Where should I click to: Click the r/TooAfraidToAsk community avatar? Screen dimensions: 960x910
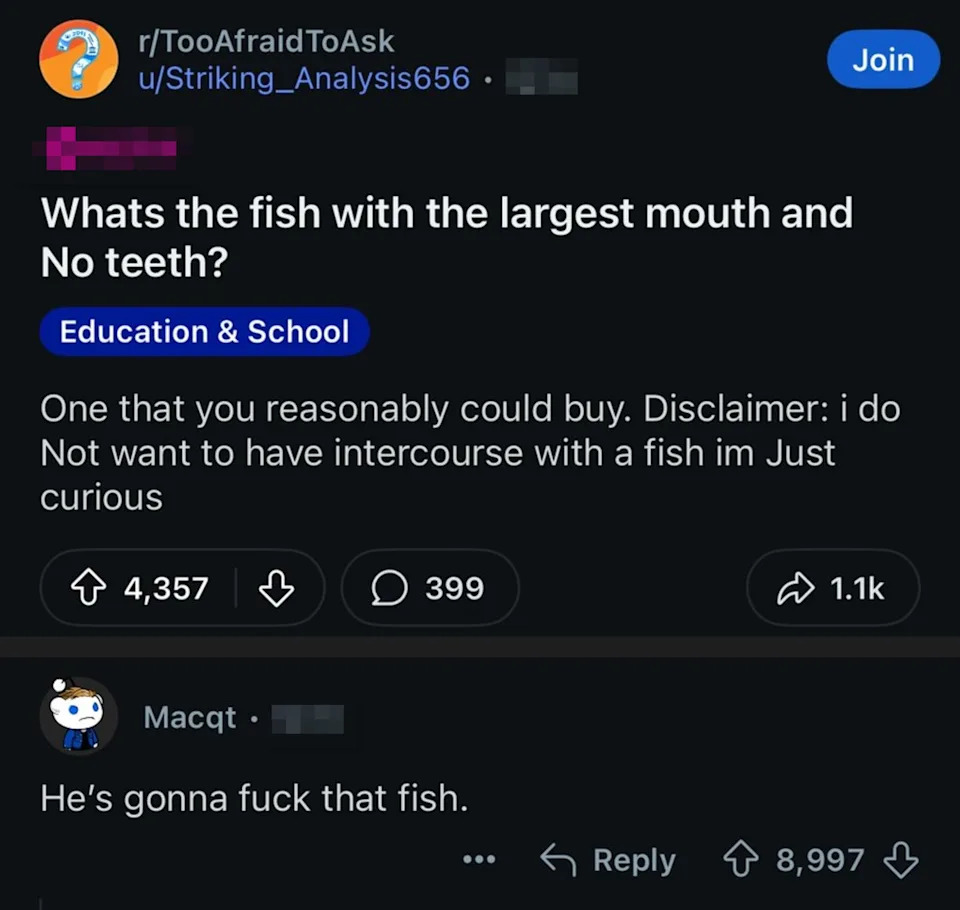click(78, 59)
